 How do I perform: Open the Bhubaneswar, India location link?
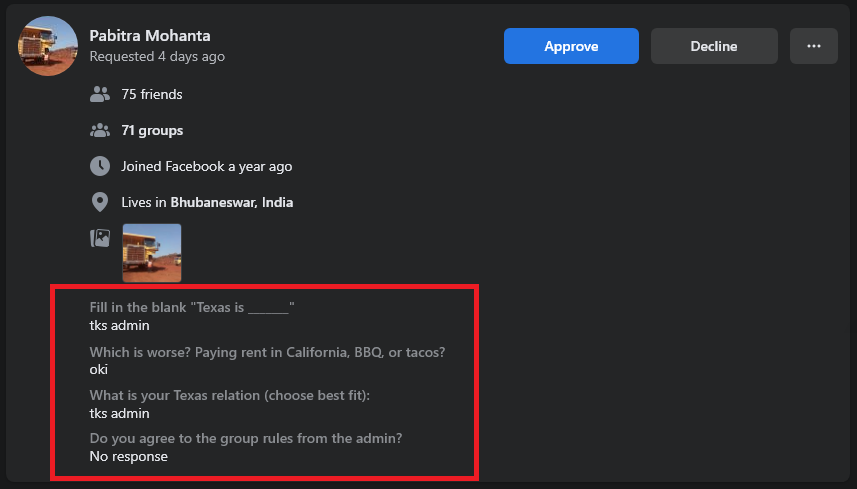point(232,202)
